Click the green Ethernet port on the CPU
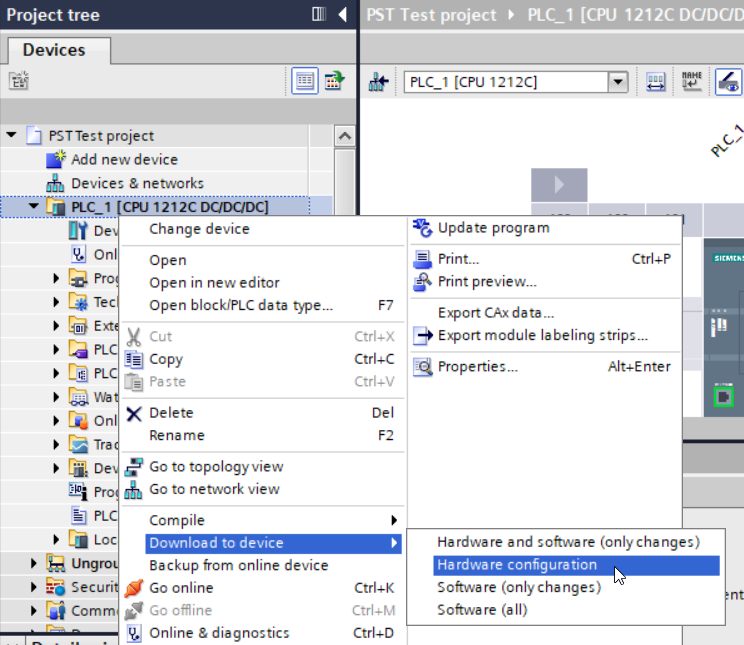The height and width of the screenshot is (645, 744). coord(724,397)
